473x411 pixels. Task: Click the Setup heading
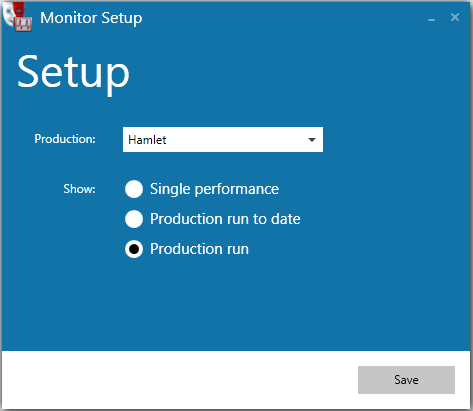click(73, 73)
